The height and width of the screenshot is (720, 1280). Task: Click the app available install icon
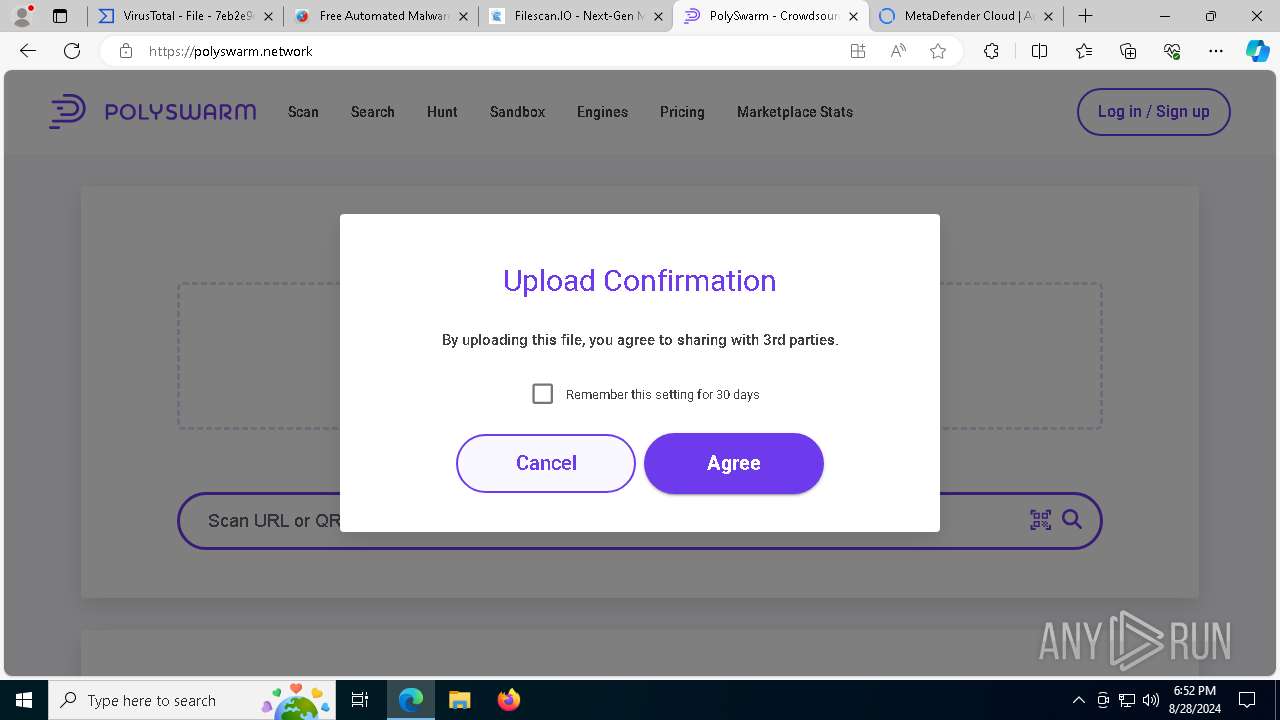coord(858,51)
